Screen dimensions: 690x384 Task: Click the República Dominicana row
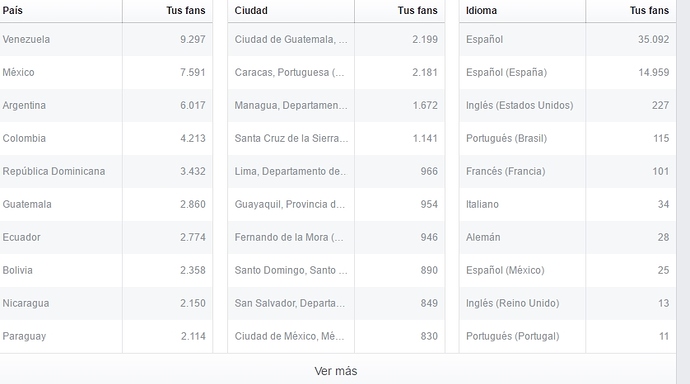pos(106,171)
